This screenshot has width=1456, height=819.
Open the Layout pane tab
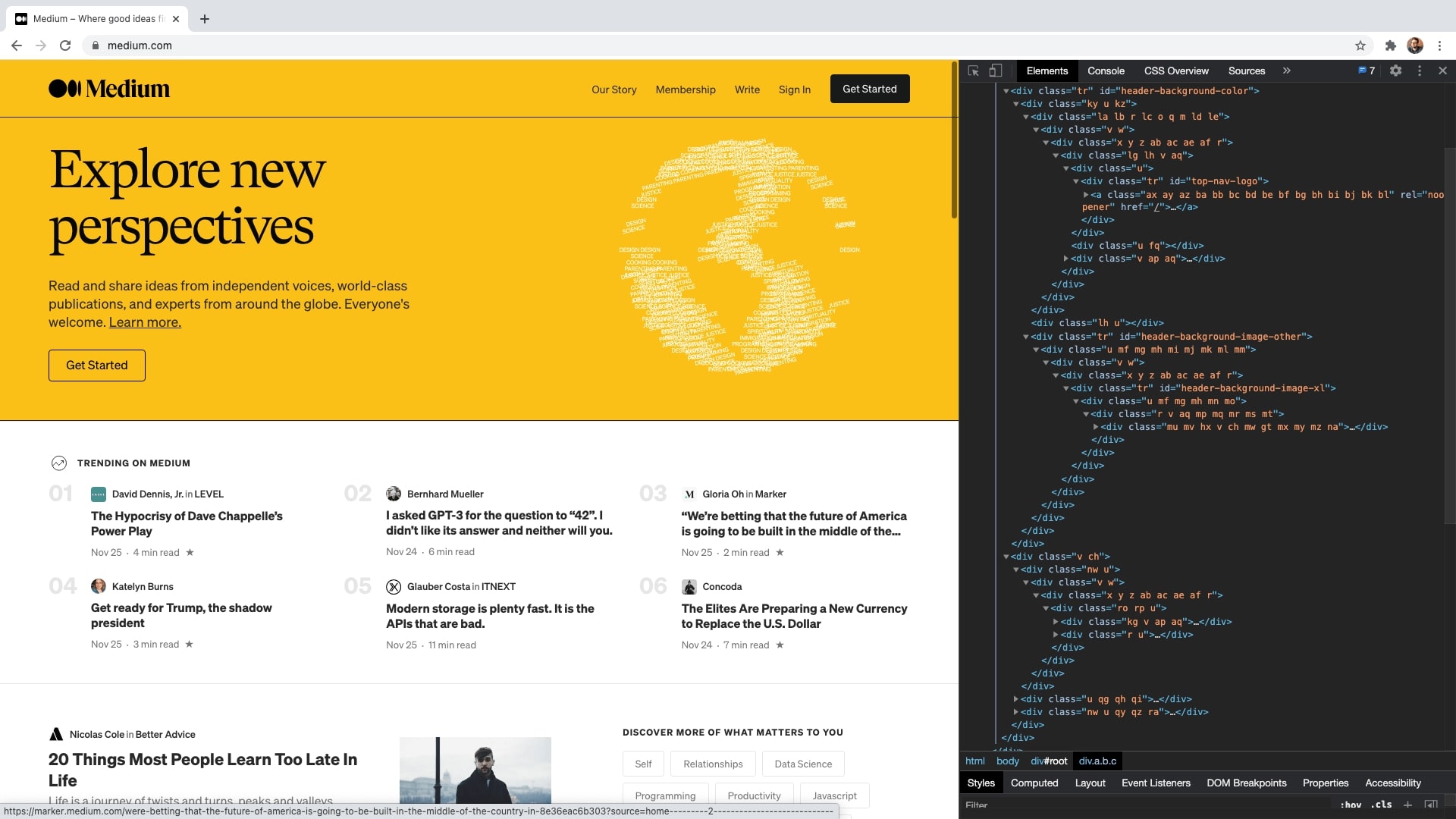[x=1090, y=783]
